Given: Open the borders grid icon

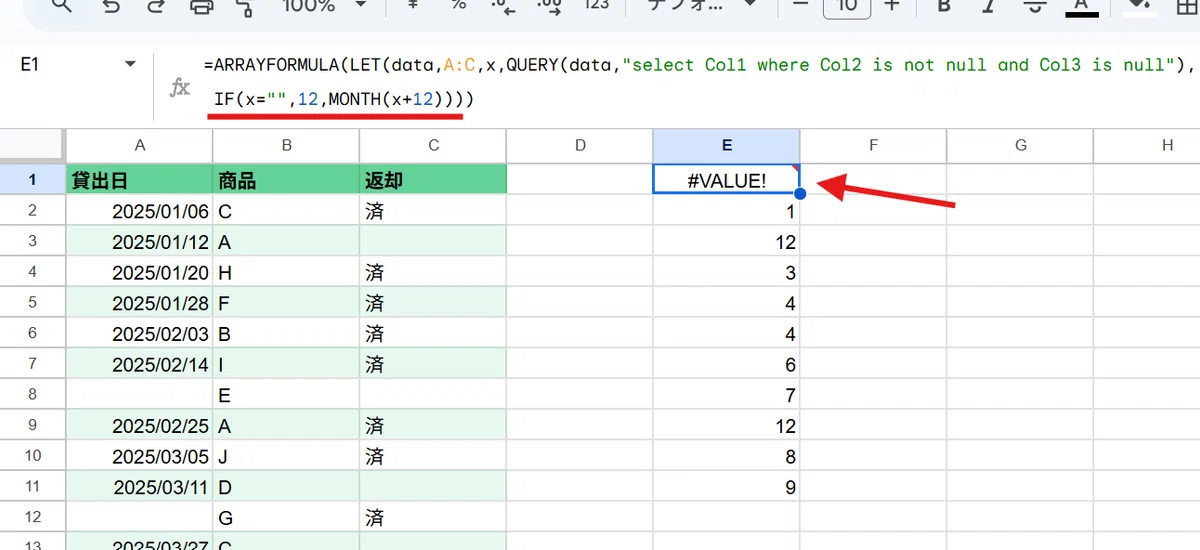Looking at the screenshot, I should 1187,6.
